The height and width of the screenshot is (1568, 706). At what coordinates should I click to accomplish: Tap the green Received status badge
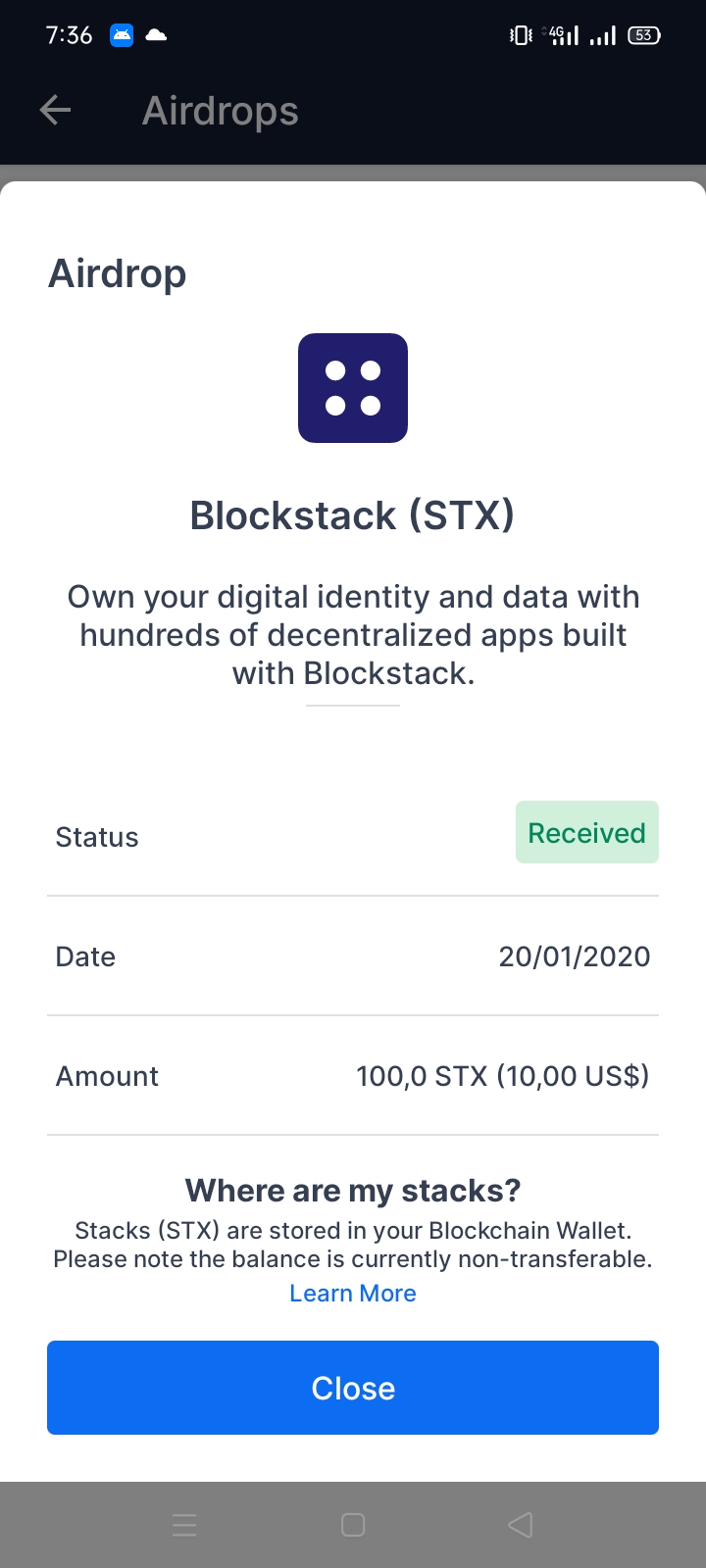586,833
